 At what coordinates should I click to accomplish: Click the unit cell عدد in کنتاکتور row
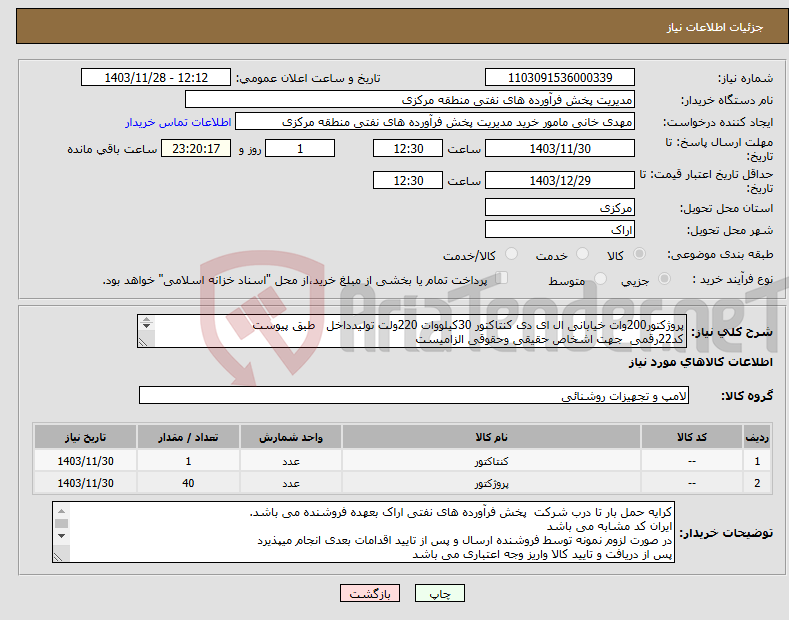[291, 461]
